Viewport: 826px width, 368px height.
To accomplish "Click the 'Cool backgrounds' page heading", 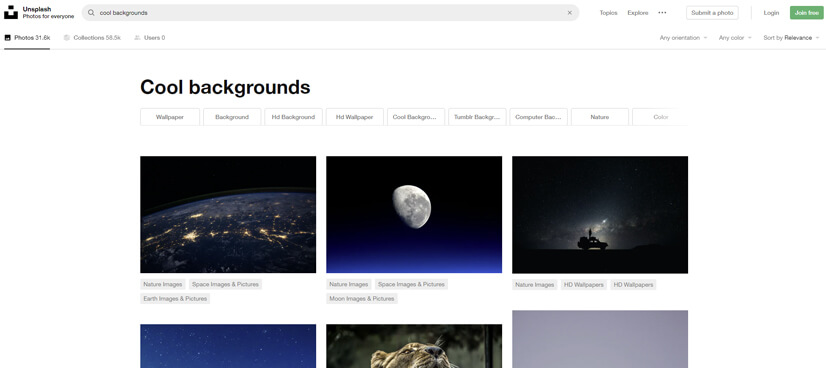I will click(x=225, y=87).
